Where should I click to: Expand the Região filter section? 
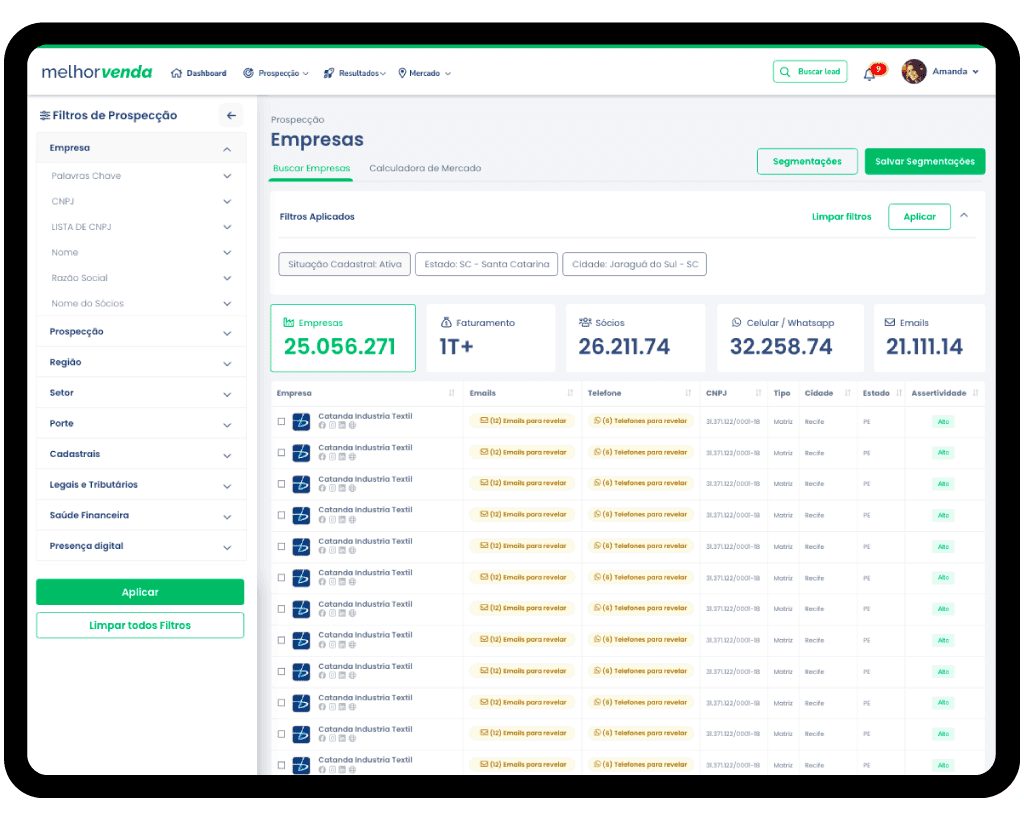[141, 362]
